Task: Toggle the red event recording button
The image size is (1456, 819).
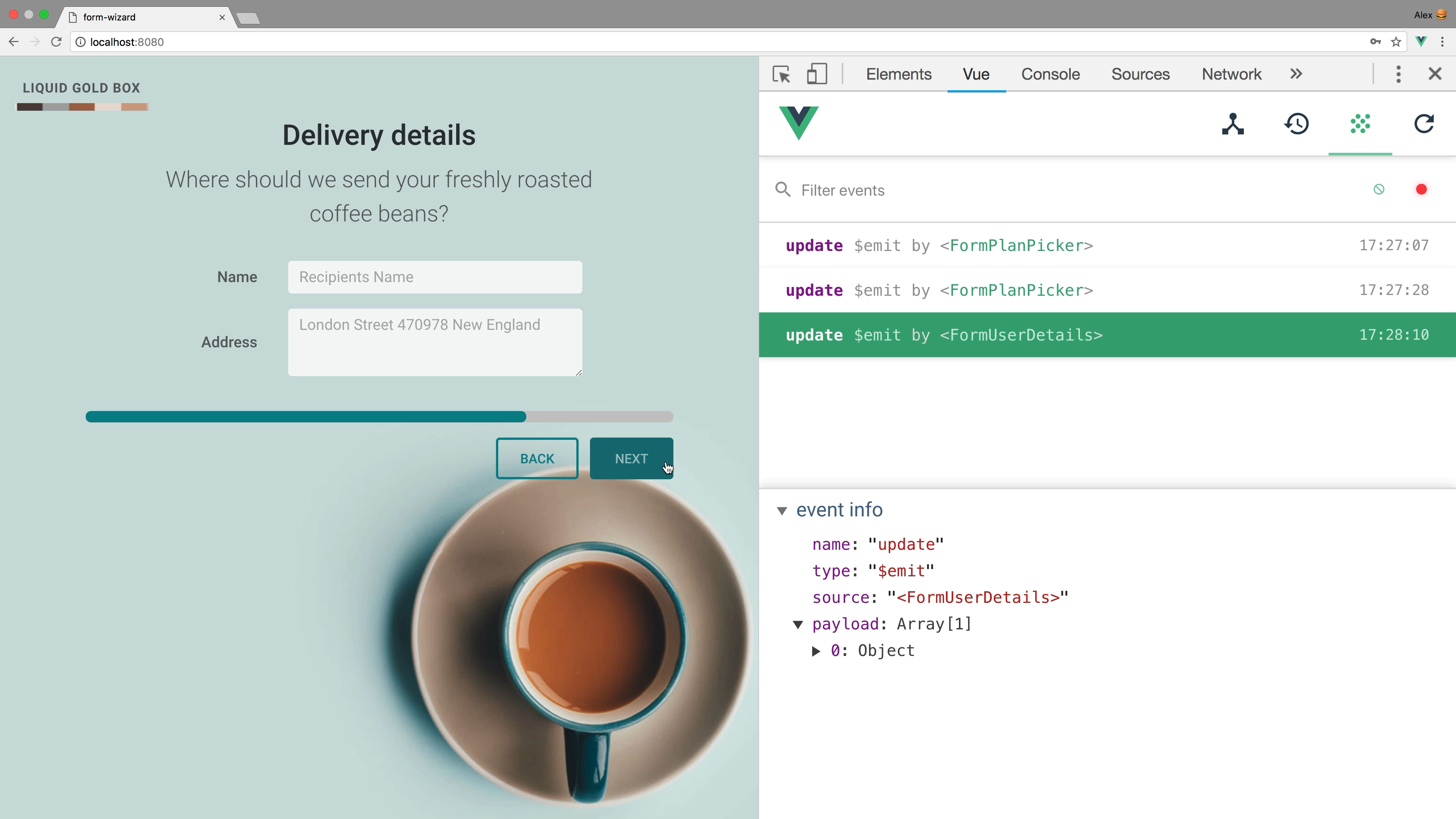Action: [x=1421, y=189]
